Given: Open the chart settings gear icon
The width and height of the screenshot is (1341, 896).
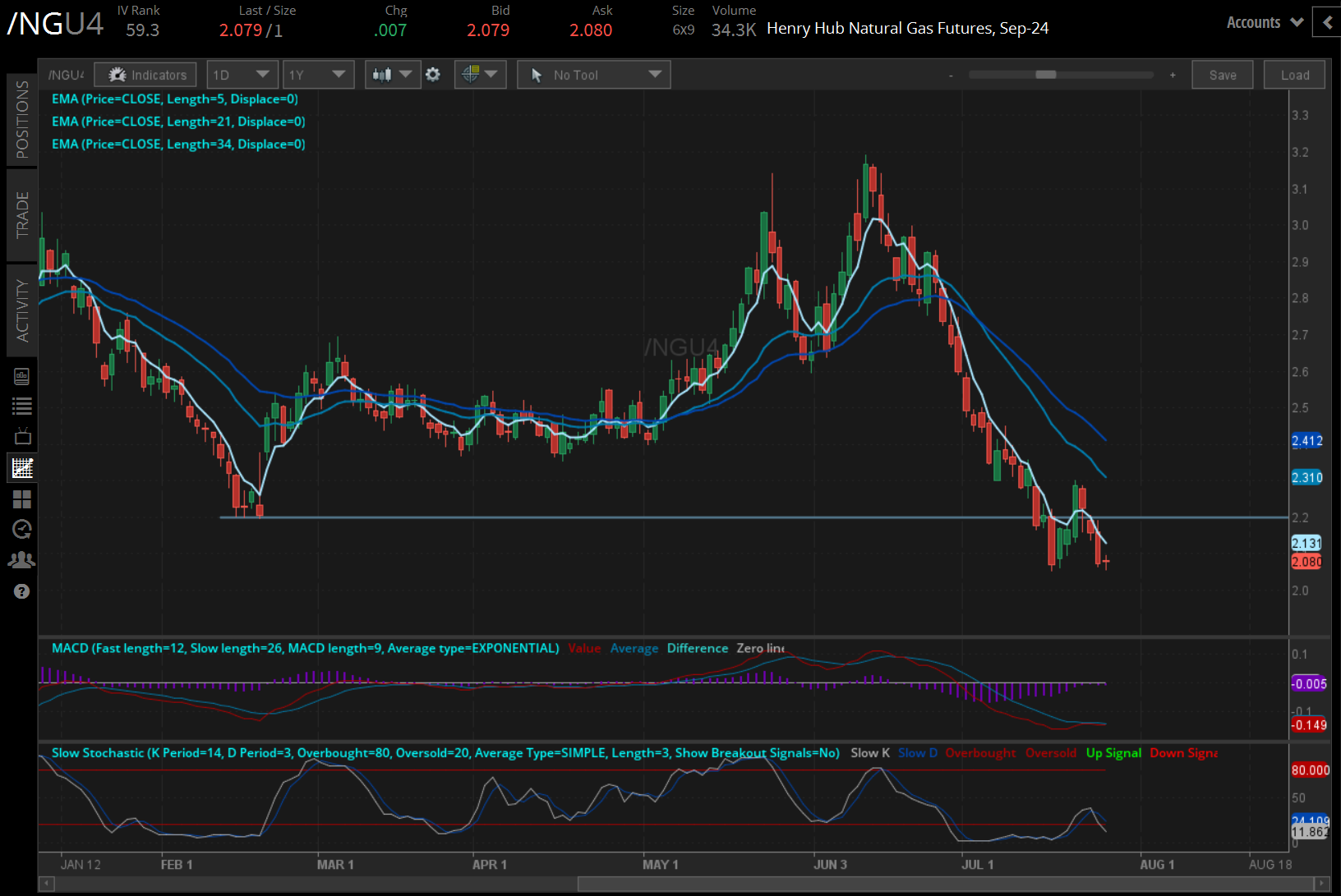Looking at the screenshot, I should point(433,74).
